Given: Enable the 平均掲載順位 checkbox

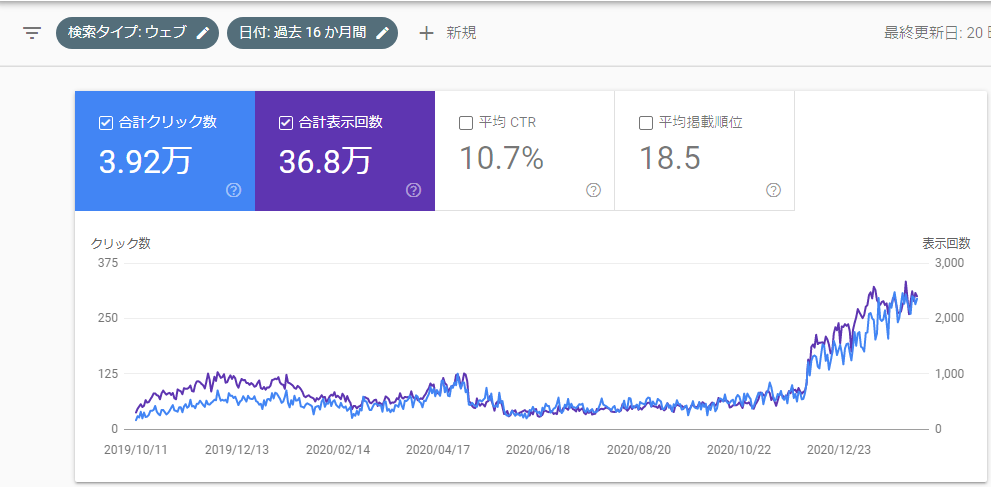Looking at the screenshot, I should pos(646,123).
